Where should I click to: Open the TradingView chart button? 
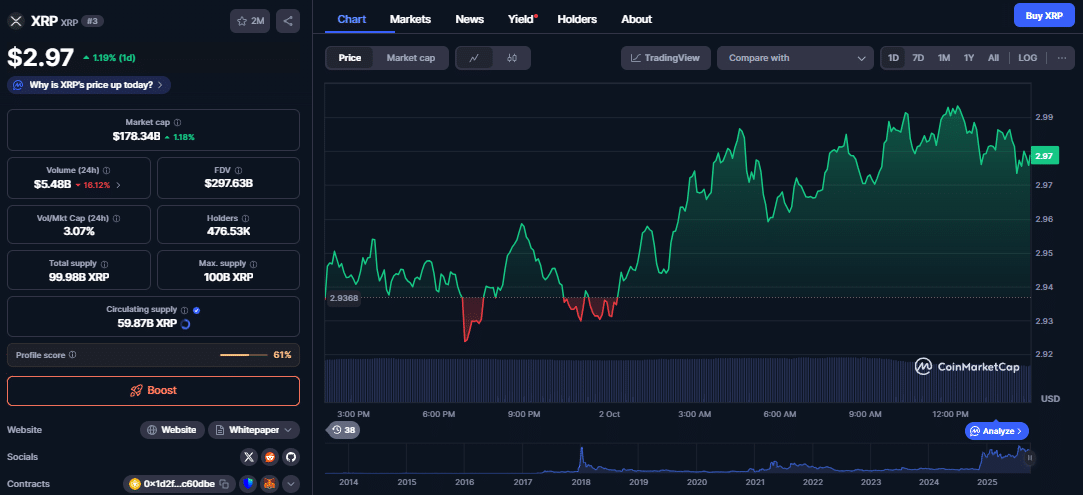(x=666, y=58)
